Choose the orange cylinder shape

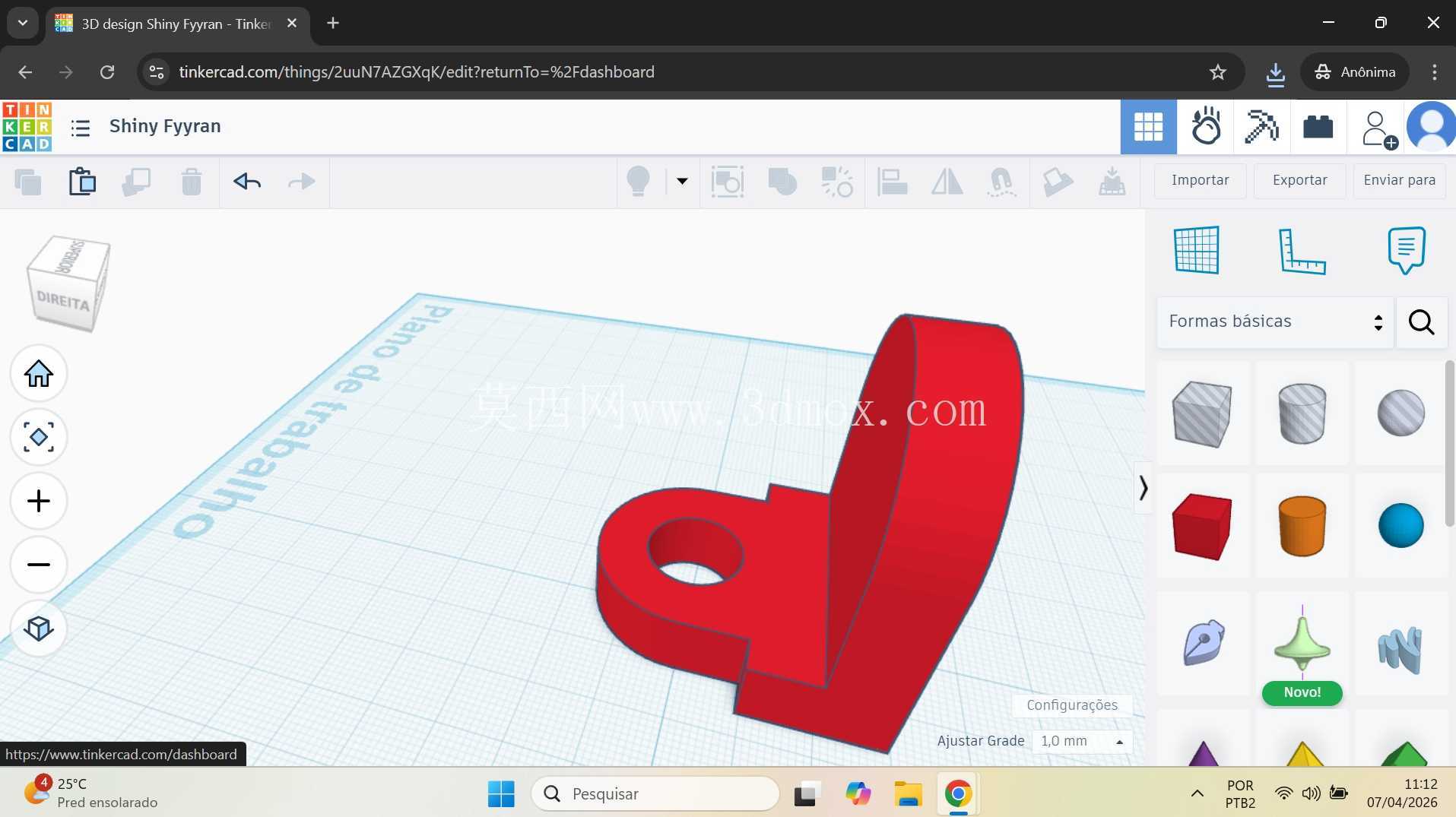point(1302,526)
